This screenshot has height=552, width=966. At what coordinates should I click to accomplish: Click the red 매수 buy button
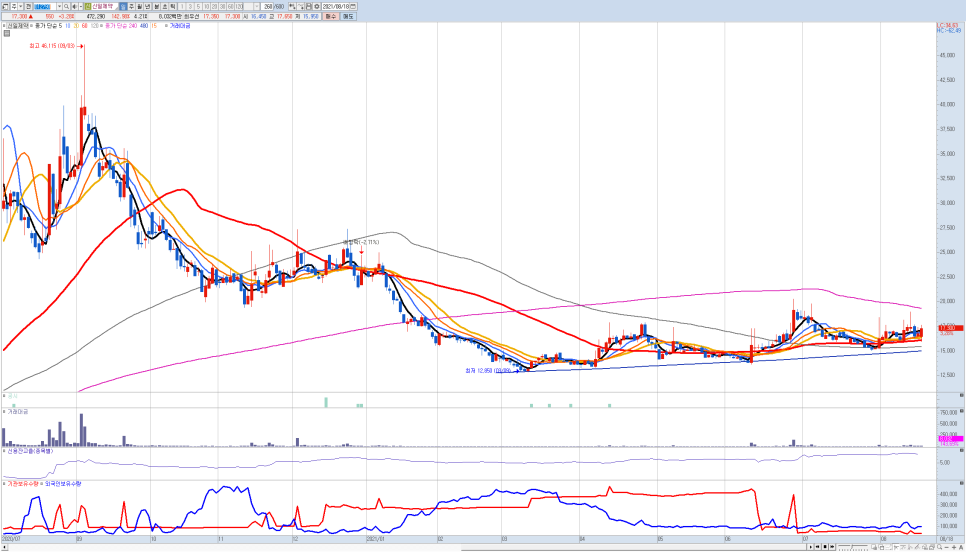coord(331,17)
